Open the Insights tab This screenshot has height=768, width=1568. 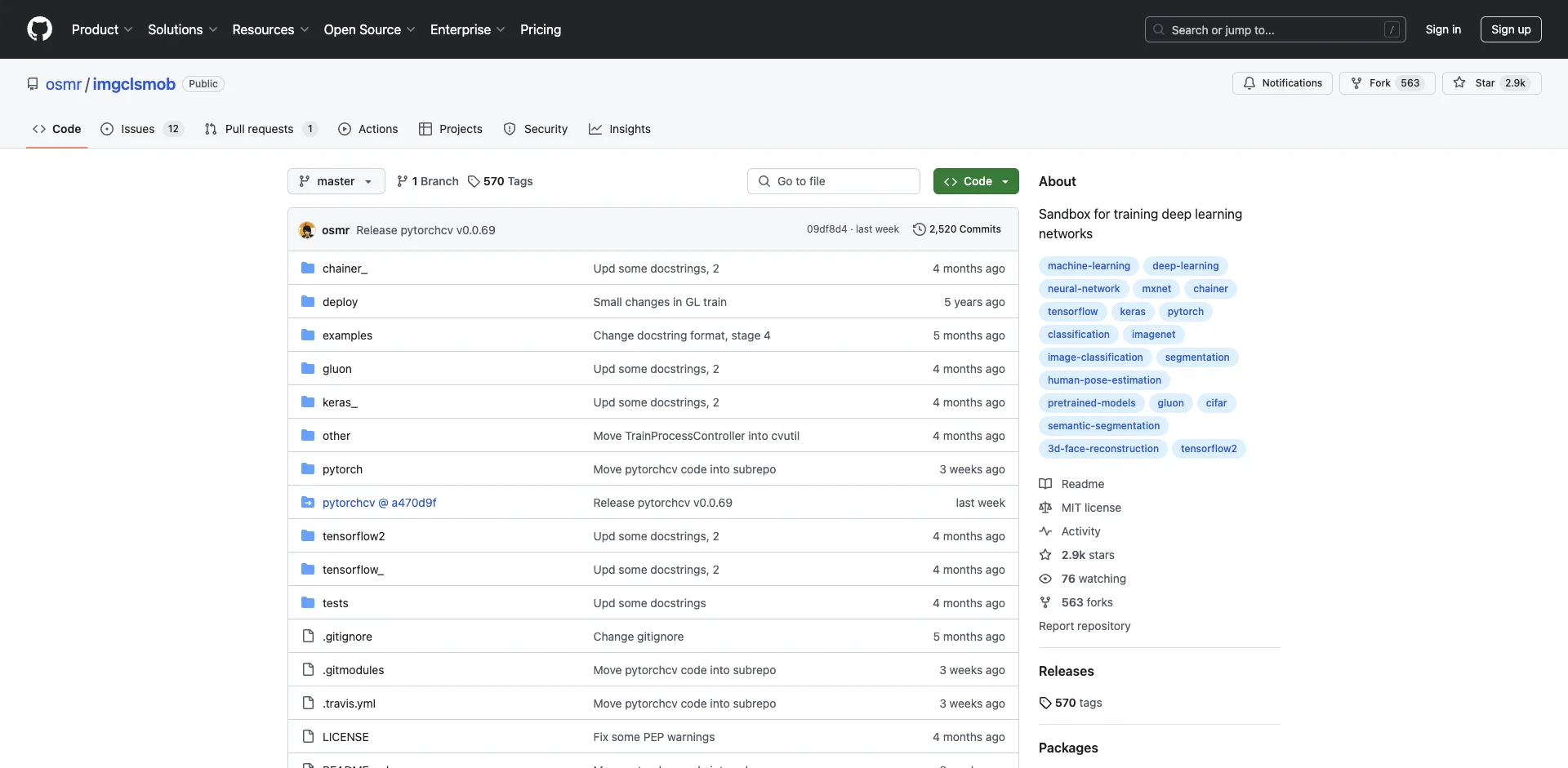tap(619, 129)
